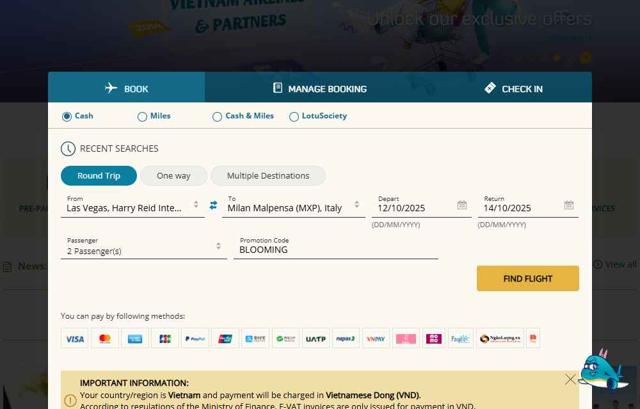This screenshot has height=409, width=640.
Task: Click the Depart date field
Action: pos(421,207)
